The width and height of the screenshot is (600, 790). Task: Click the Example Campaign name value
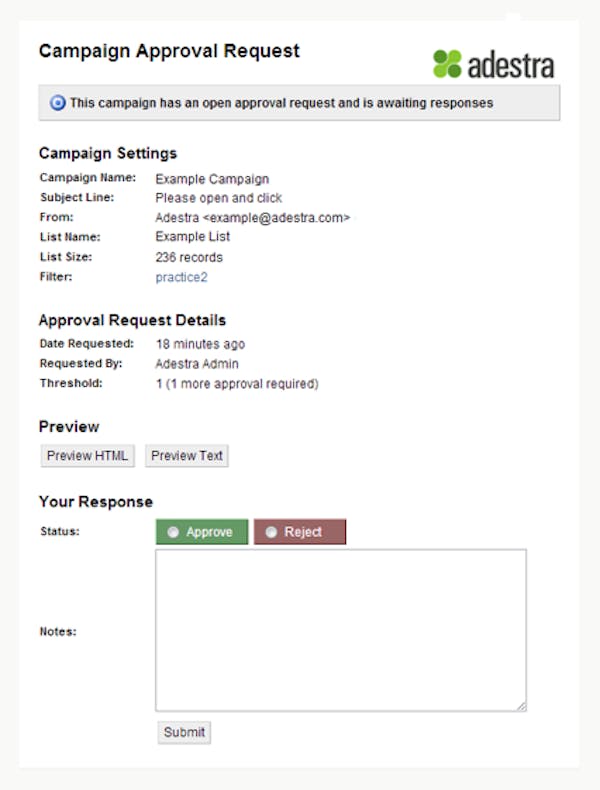pos(212,179)
